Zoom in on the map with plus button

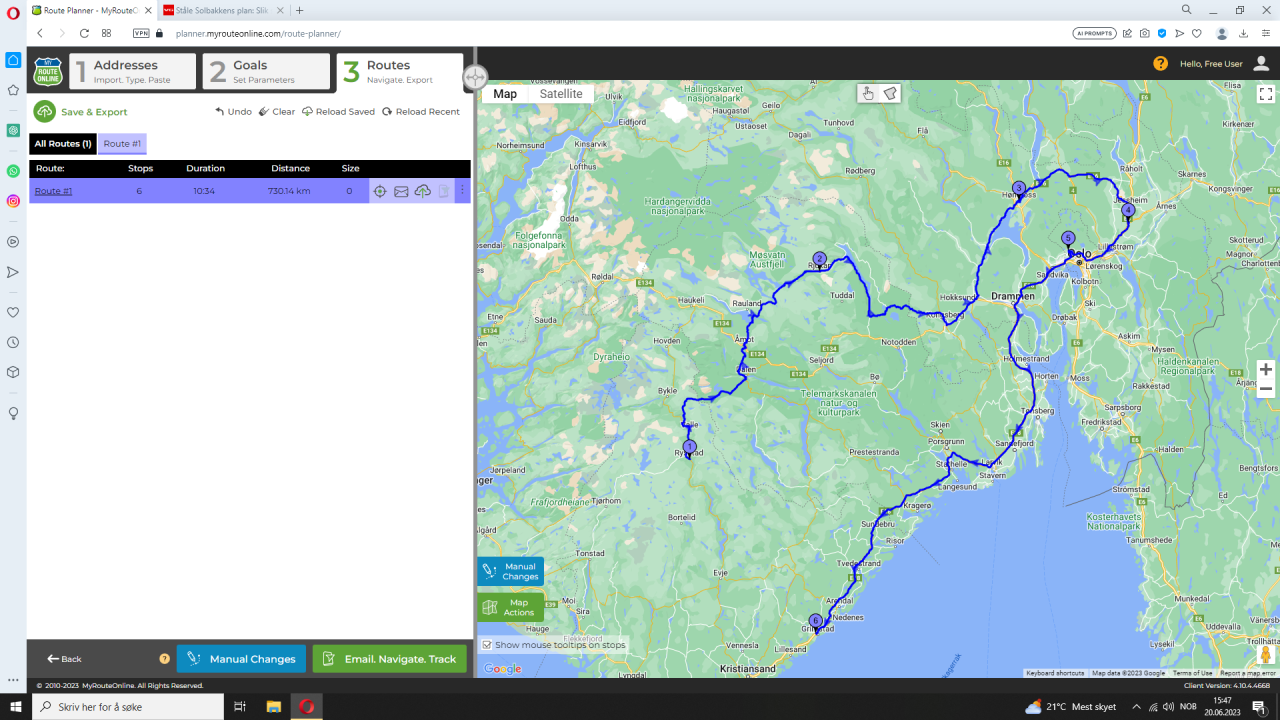coord(1265,369)
